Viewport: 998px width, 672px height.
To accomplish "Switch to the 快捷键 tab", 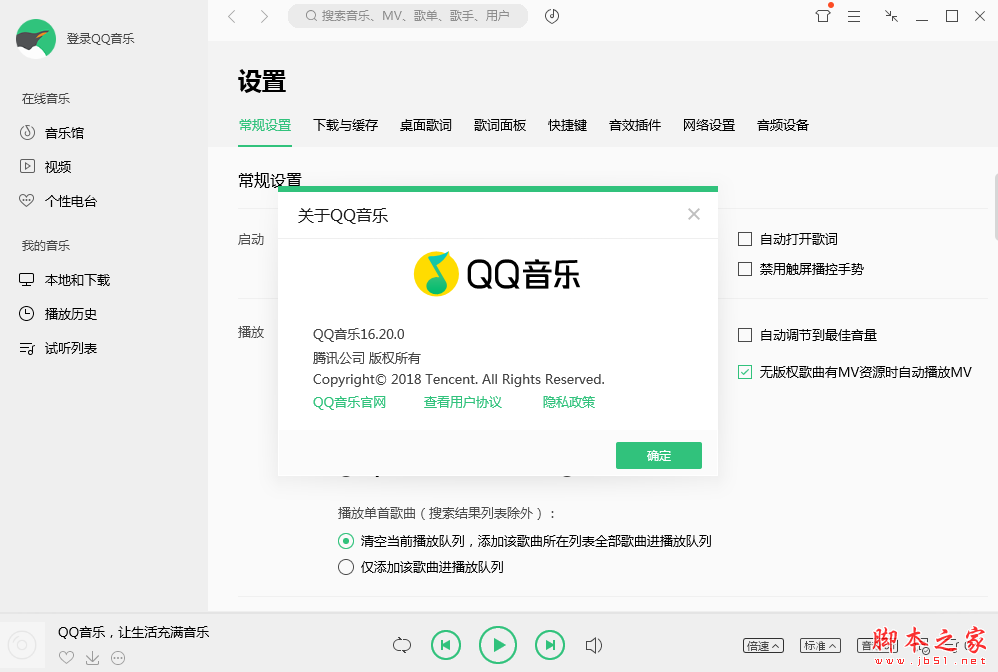I will [x=567, y=125].
